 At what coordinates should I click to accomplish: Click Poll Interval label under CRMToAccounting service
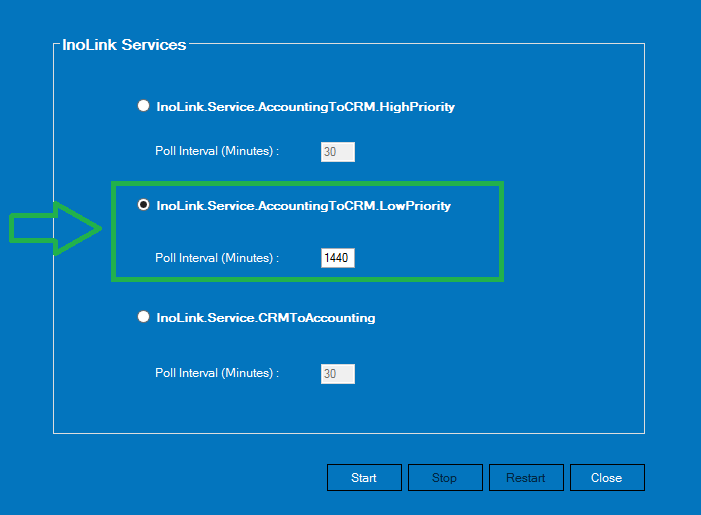[217, 373]
